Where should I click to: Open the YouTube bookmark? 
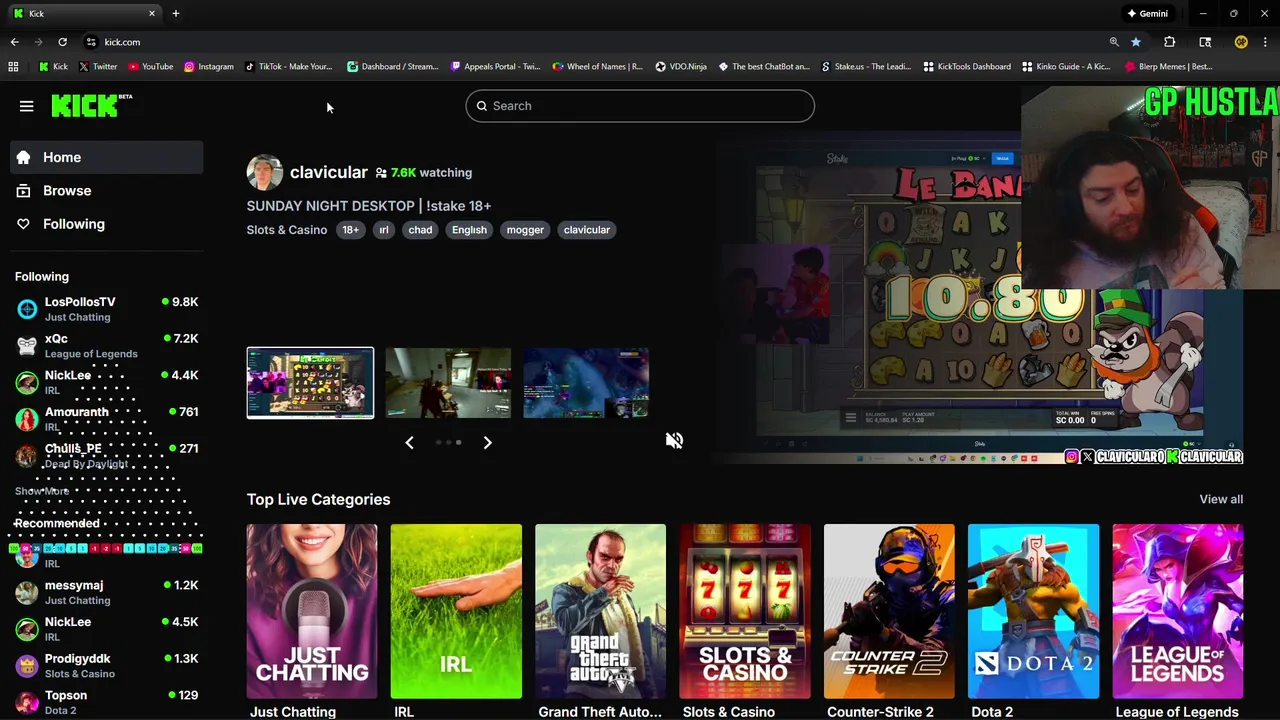click(x=150, y=67)
